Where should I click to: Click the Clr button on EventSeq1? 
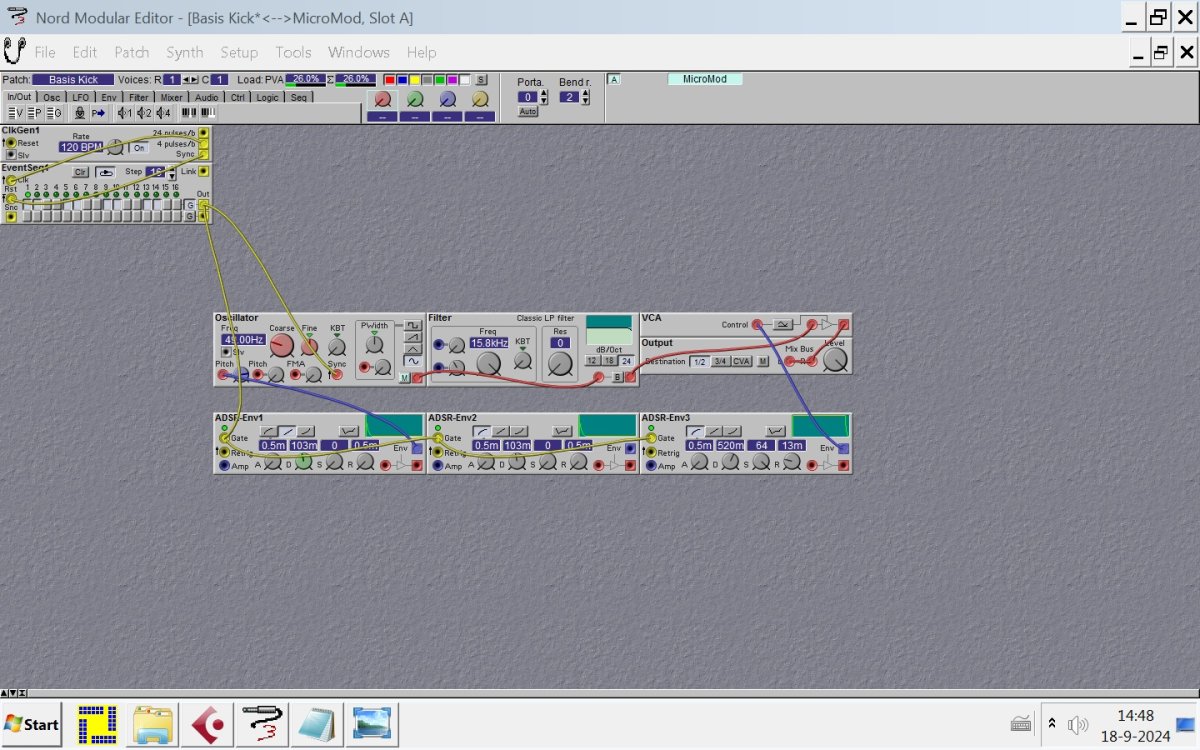pyautogui.click(x=80, y=172)
